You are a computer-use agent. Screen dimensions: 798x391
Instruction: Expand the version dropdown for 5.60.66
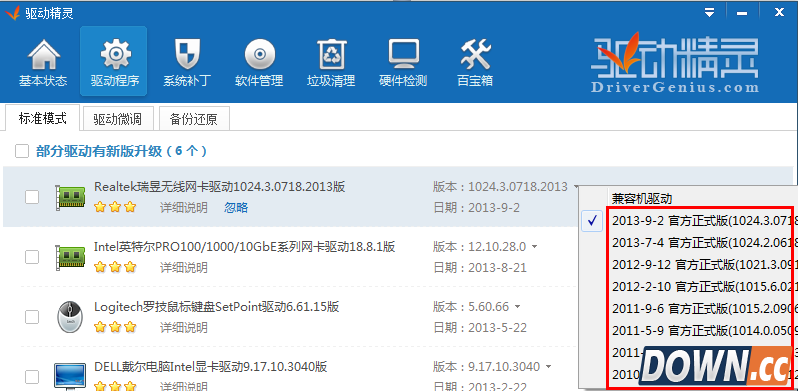click(x=518, y=307)
